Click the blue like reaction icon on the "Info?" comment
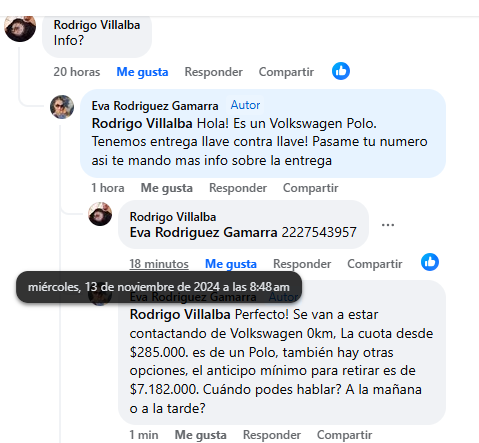479x443 pixels. (x=341, y=71)
